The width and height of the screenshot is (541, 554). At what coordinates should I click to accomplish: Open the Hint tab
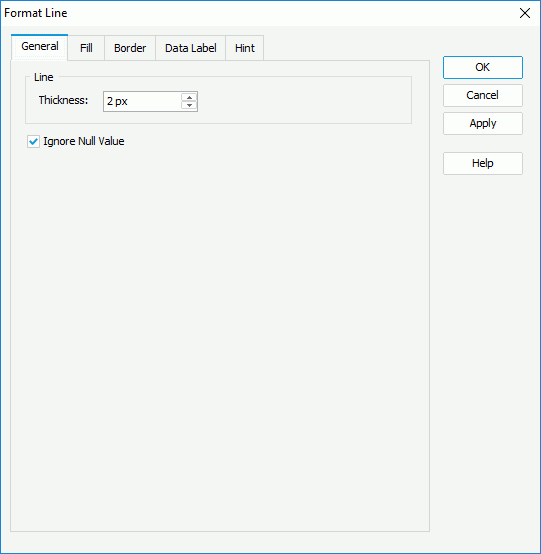[x=245, y=48]
